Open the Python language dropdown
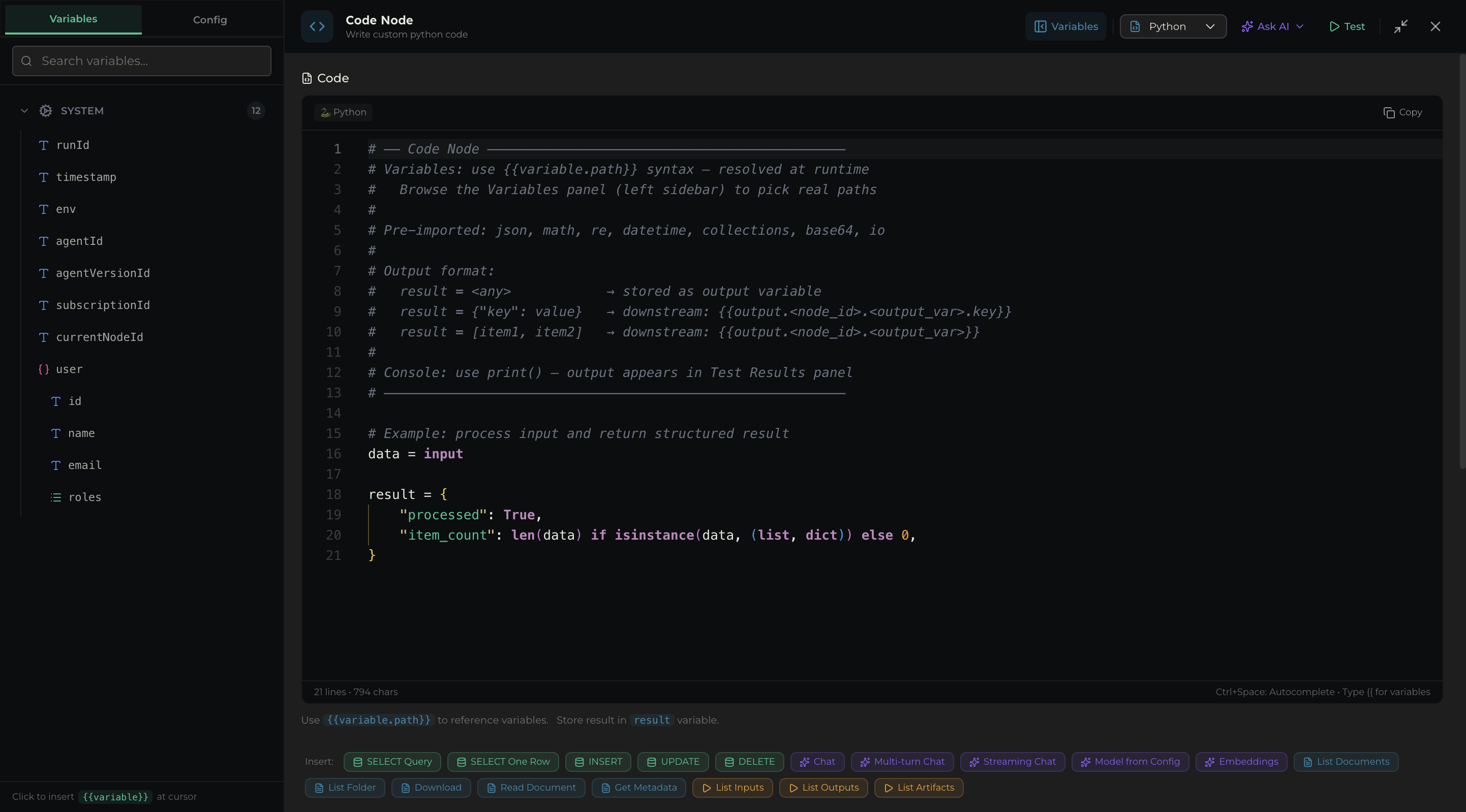Viewport: 1466px width, 812px height. (1173, 26)
